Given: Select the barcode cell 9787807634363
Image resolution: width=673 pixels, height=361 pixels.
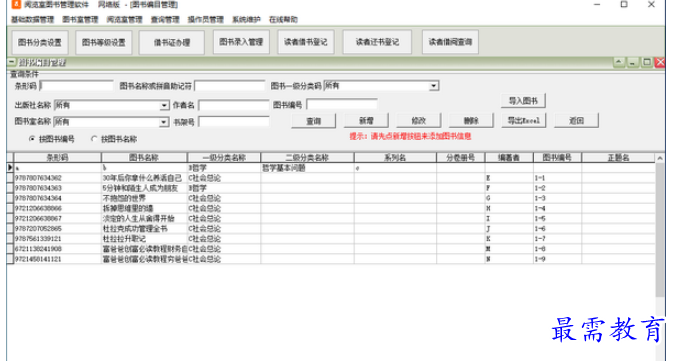Looking at the screenshot, I should coord(58,188).
